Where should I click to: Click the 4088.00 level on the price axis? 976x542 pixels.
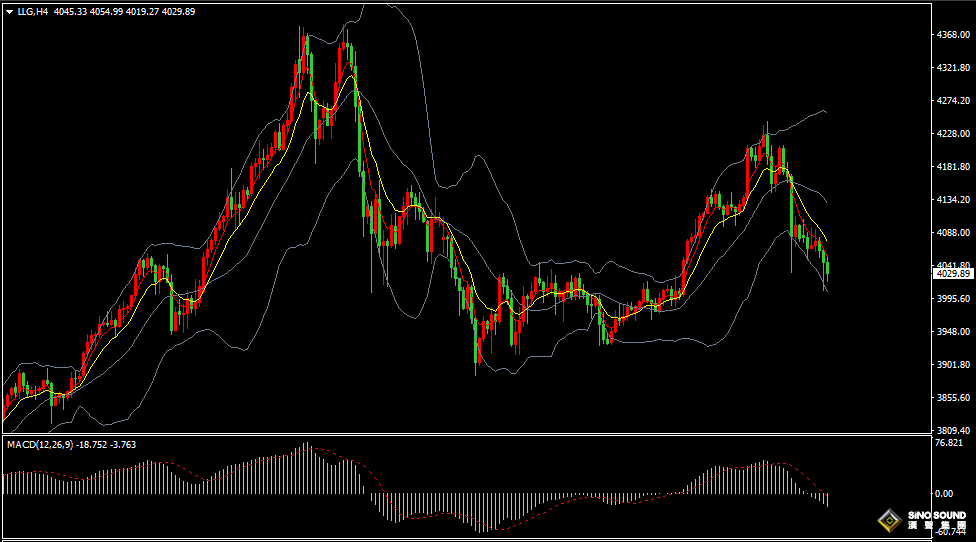(952, 233)
